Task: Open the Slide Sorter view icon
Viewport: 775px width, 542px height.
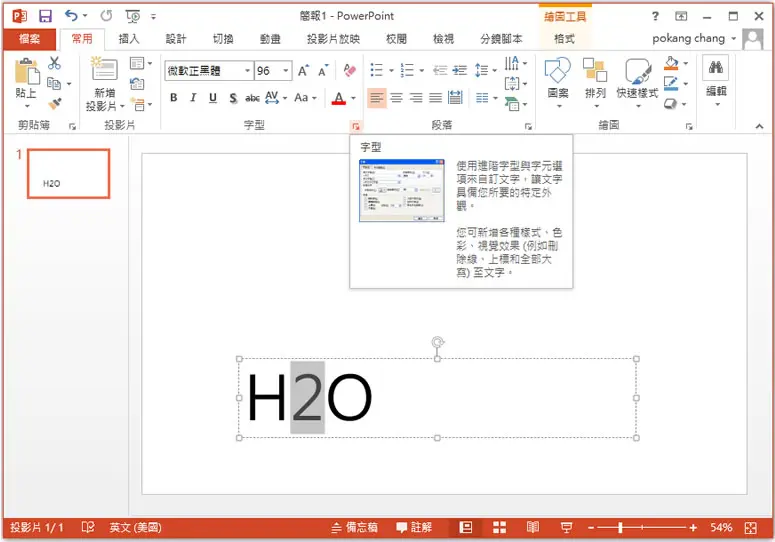Action: click(500, 528)
